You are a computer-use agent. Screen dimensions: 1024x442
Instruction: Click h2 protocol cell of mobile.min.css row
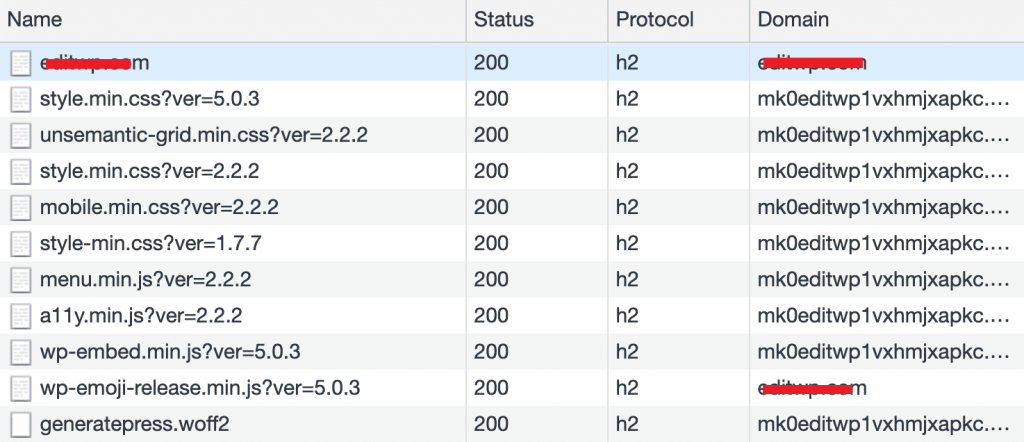point(627,208)
